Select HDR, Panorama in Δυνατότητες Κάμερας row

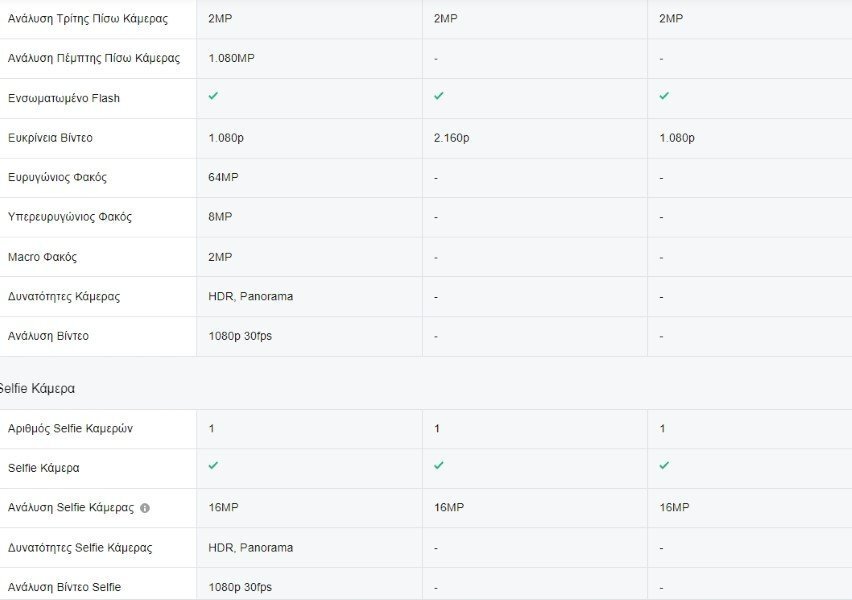click(250, 296)
